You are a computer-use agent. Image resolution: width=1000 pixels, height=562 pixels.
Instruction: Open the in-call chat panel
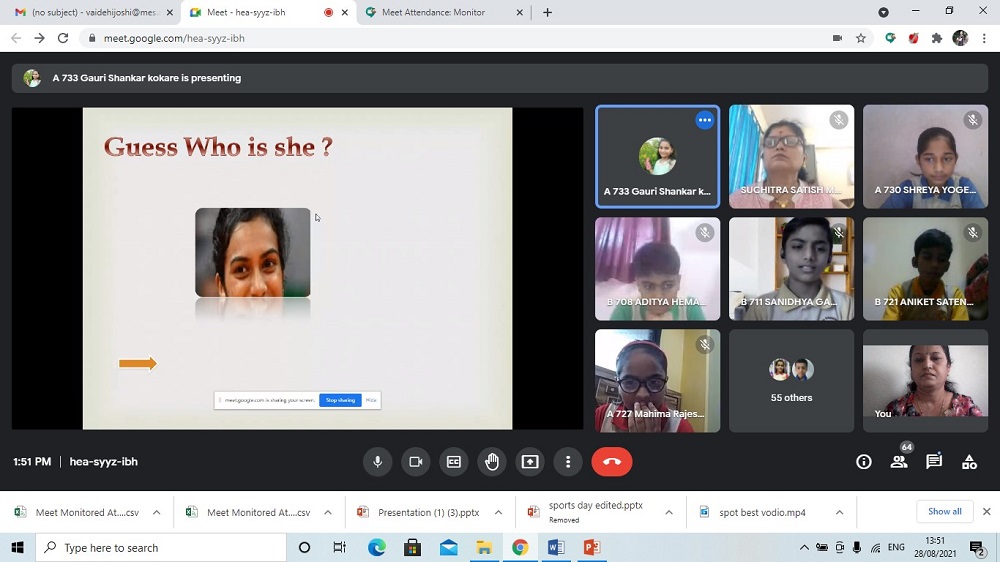(934, 462)
